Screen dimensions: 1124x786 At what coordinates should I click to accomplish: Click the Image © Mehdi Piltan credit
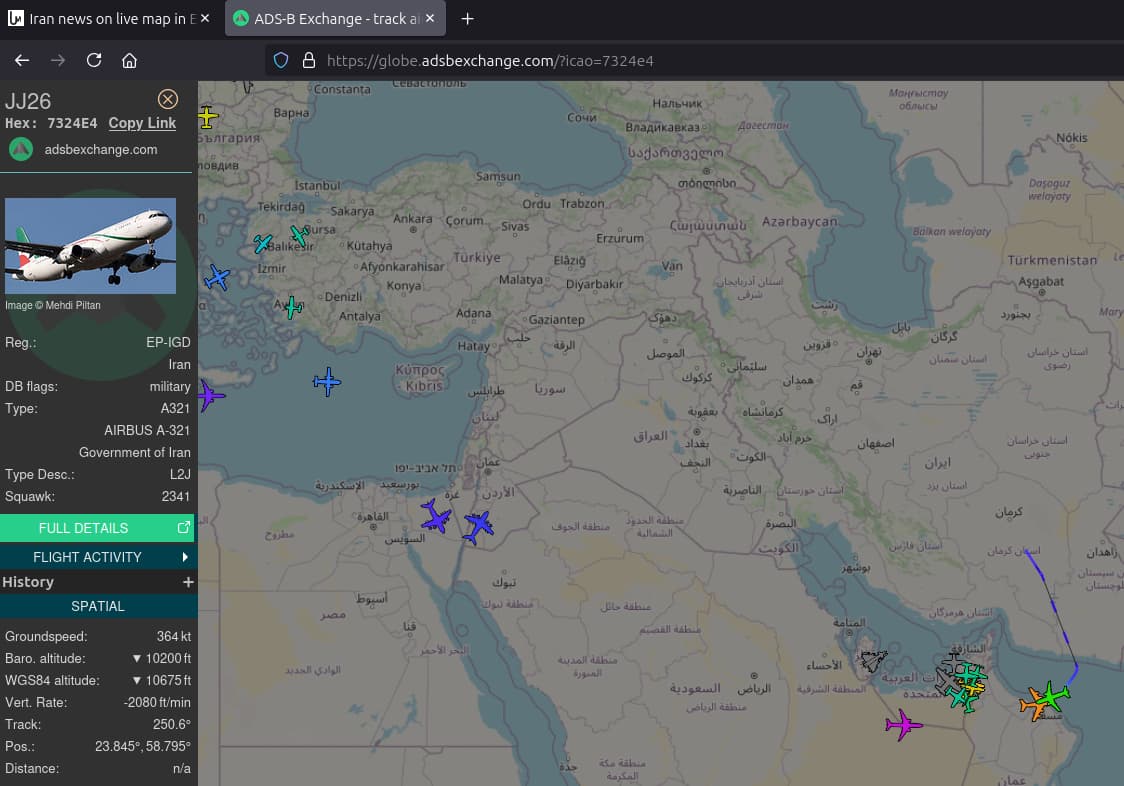(53, 306)
